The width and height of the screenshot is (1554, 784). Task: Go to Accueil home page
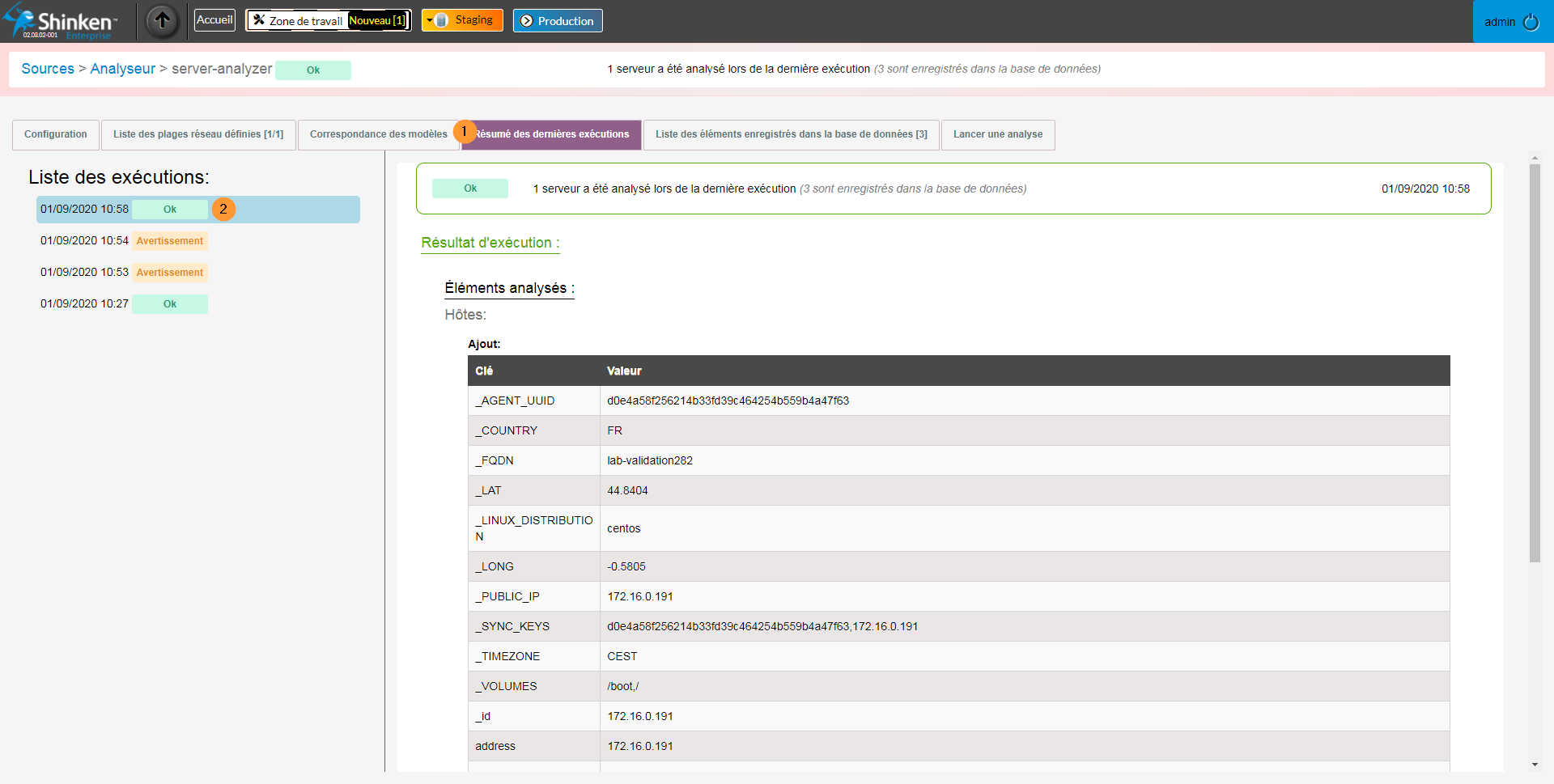214,20
